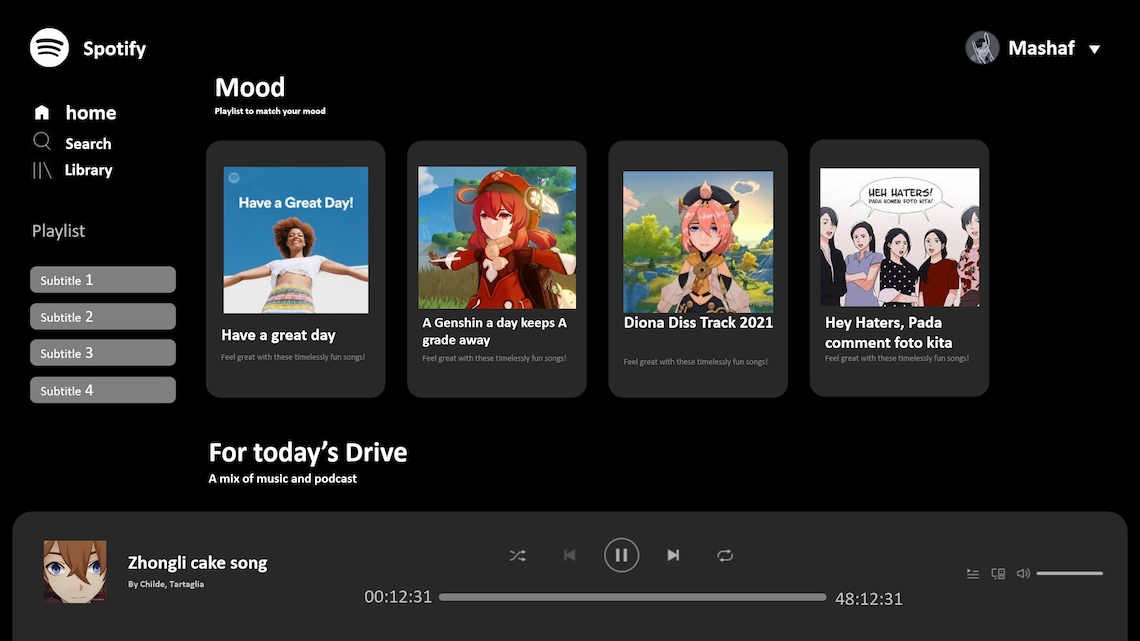Open the Search menu item
The height and width of the screenshot is (641, 1140).
tap(88, 144)
